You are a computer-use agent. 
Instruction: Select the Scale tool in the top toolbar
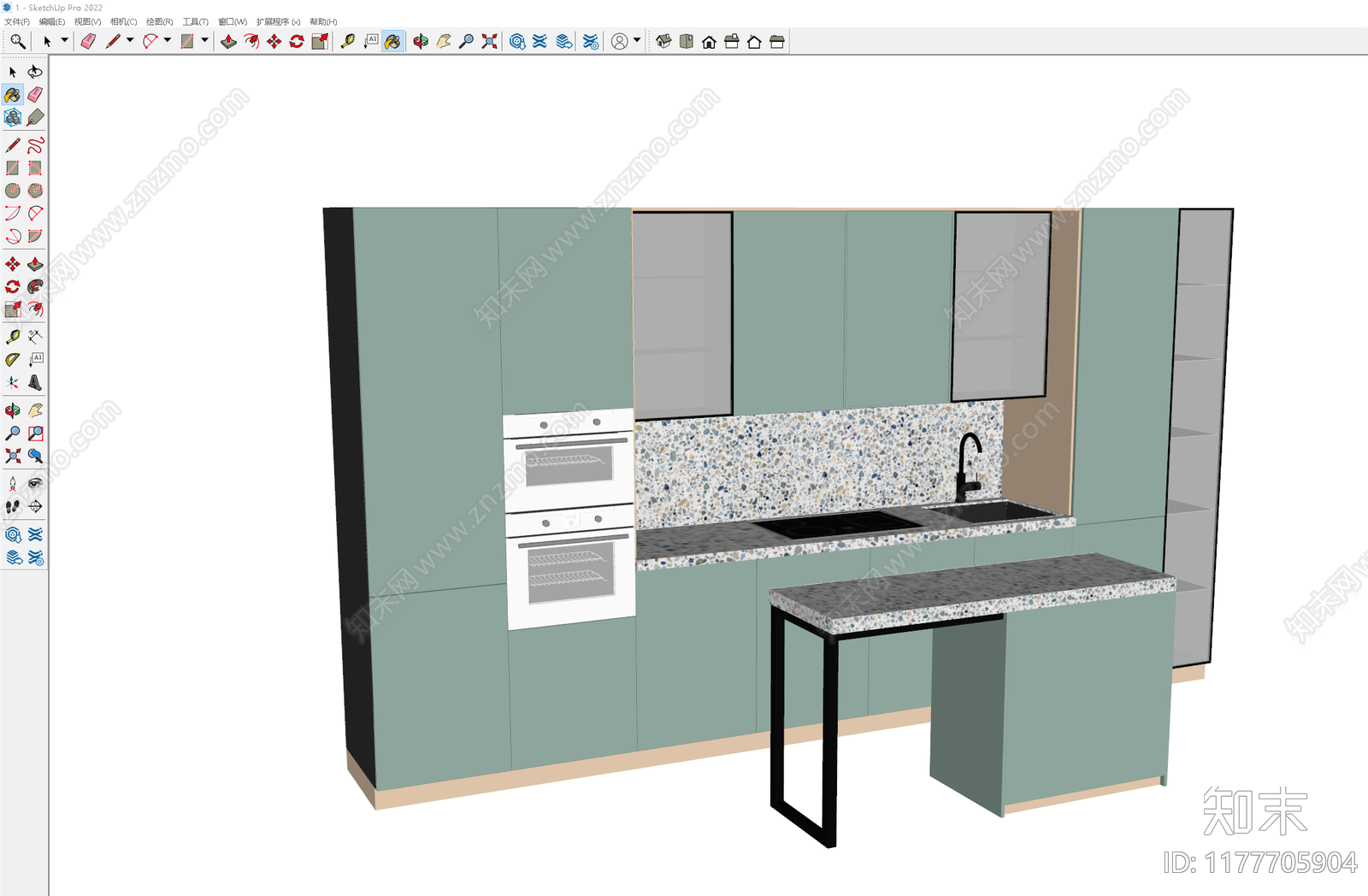tap(320, 41)
